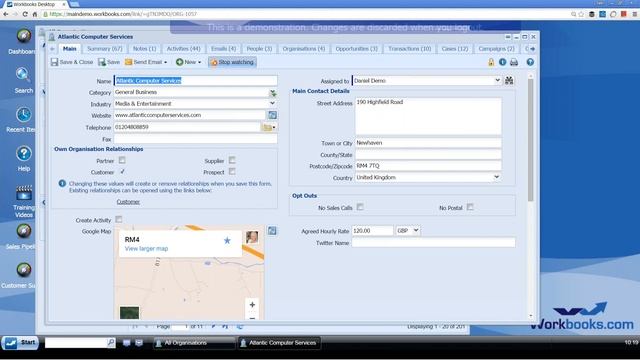640x360 pixels.
Task: Open the Recent Items clock icon
Action: coord(24,115)
